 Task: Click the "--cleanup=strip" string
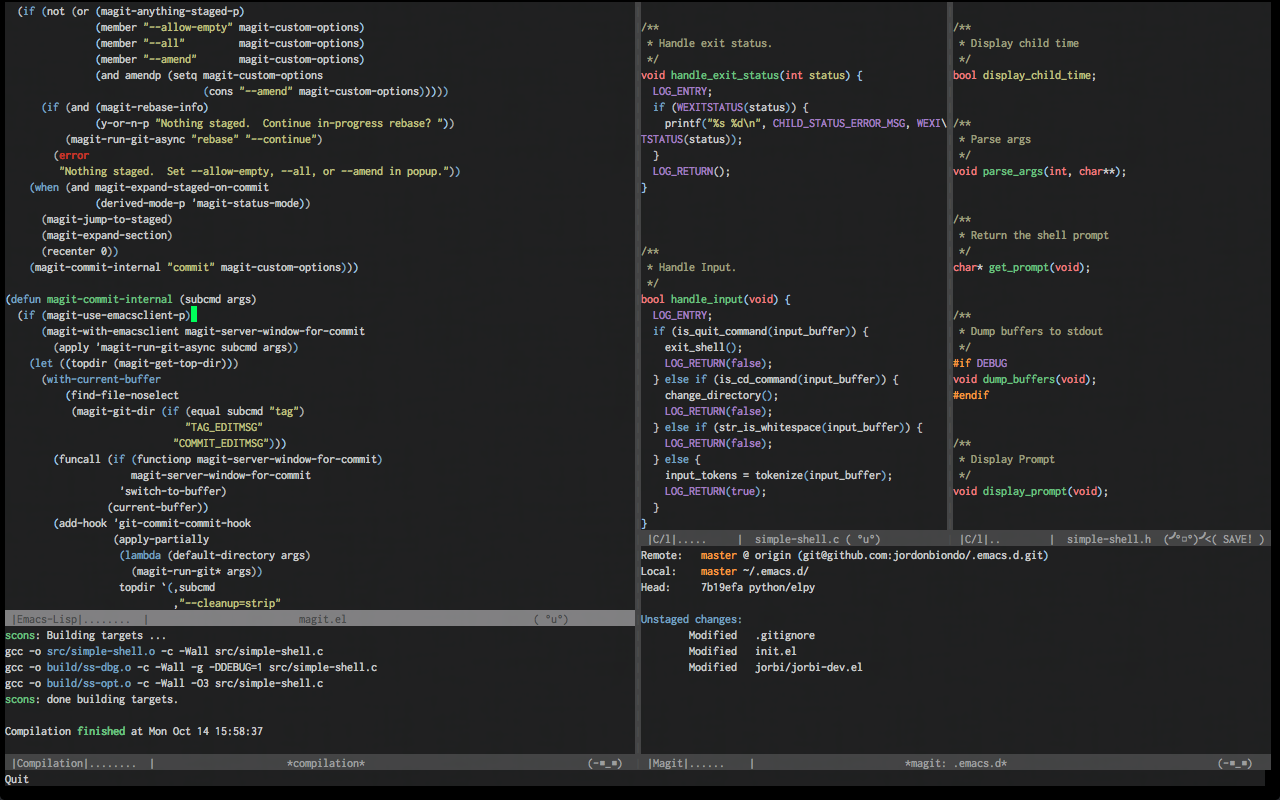230,603
